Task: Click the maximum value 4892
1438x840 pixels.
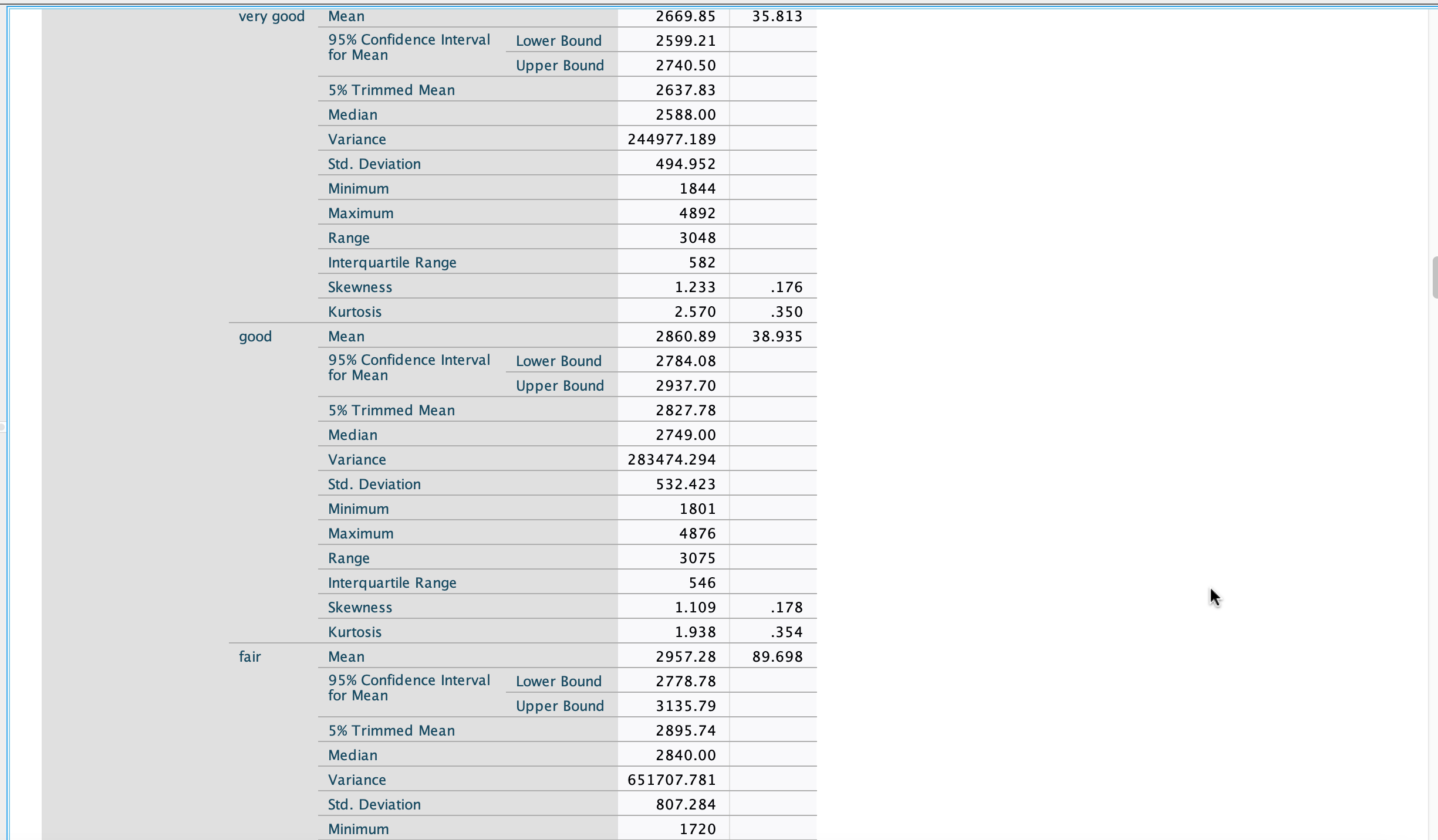Action: (697, 214)
